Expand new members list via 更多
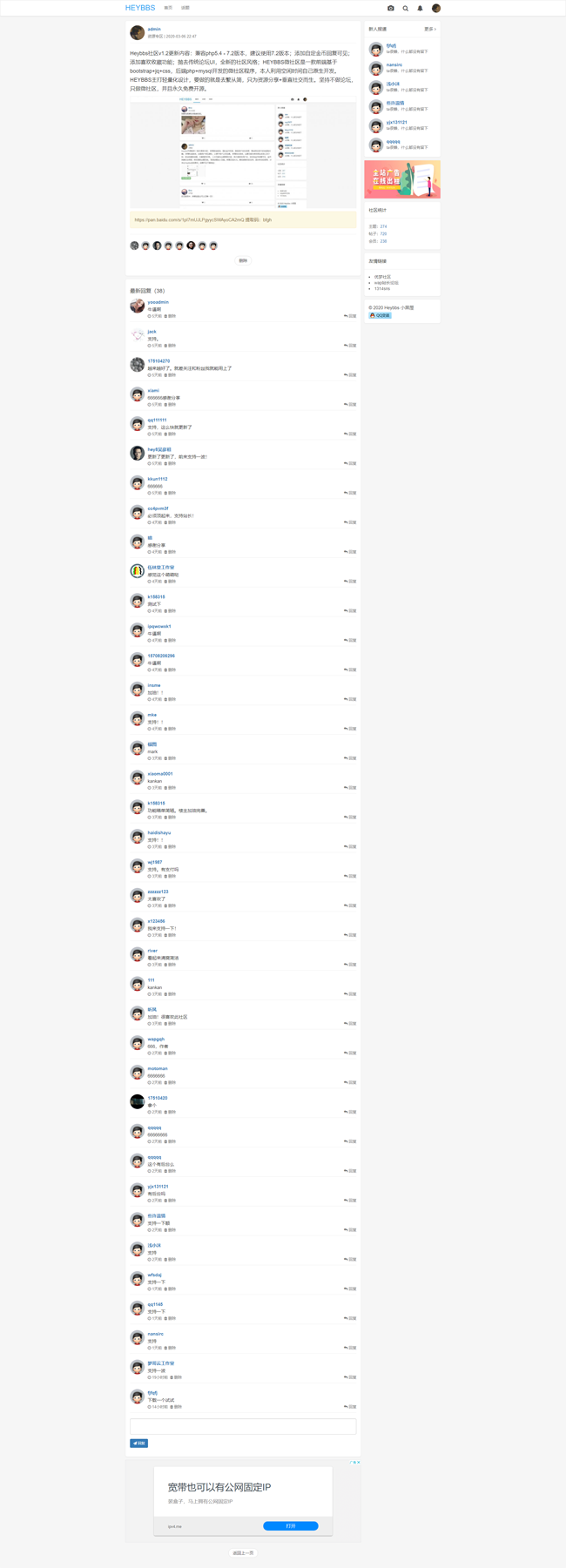Image resolution: width=566 pixels, height=1568 pixels. pyautogui.click(x=429, y=29)
